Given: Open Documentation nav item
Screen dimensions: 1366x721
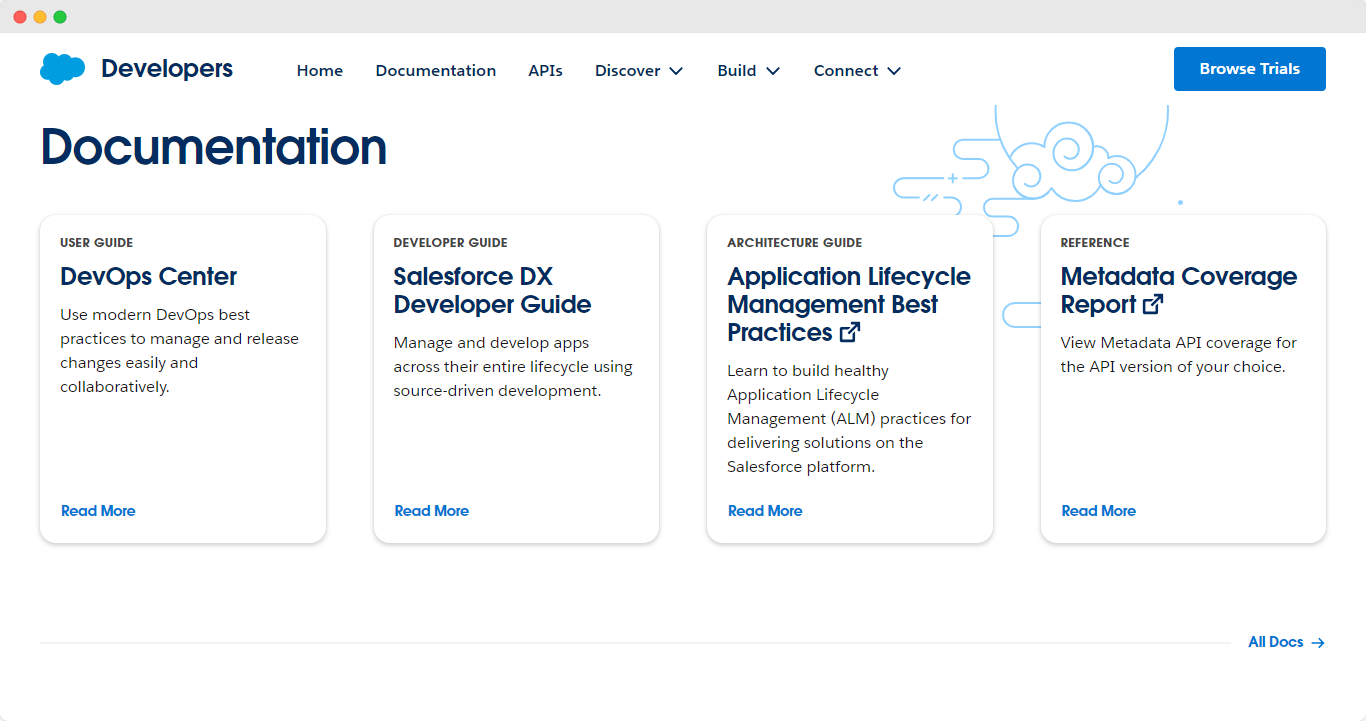Looking at the screenshot, I should [x=436, y=71].
